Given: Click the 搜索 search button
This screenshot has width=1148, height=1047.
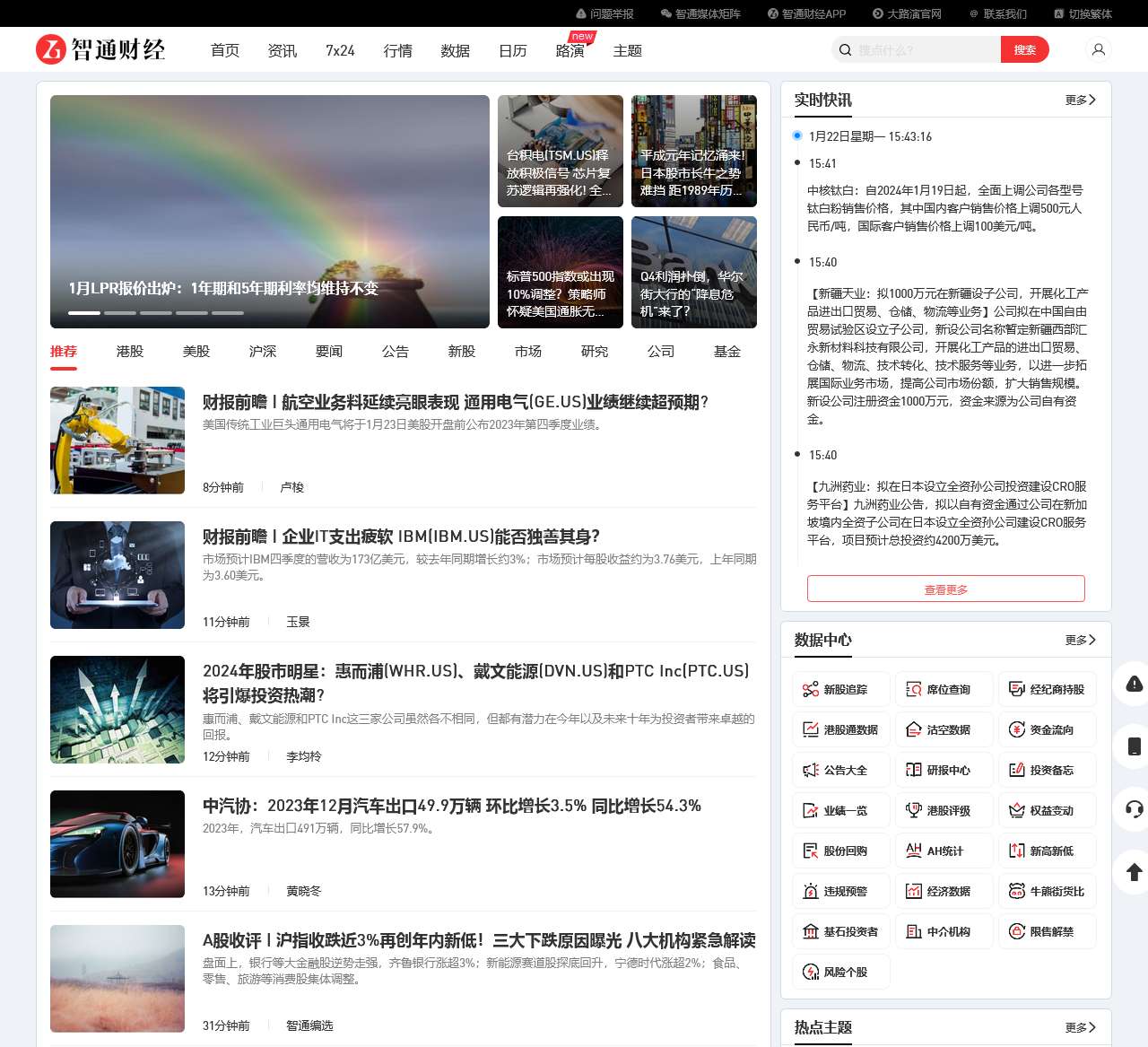Looking at the screenshot, I should point(1025,49).
